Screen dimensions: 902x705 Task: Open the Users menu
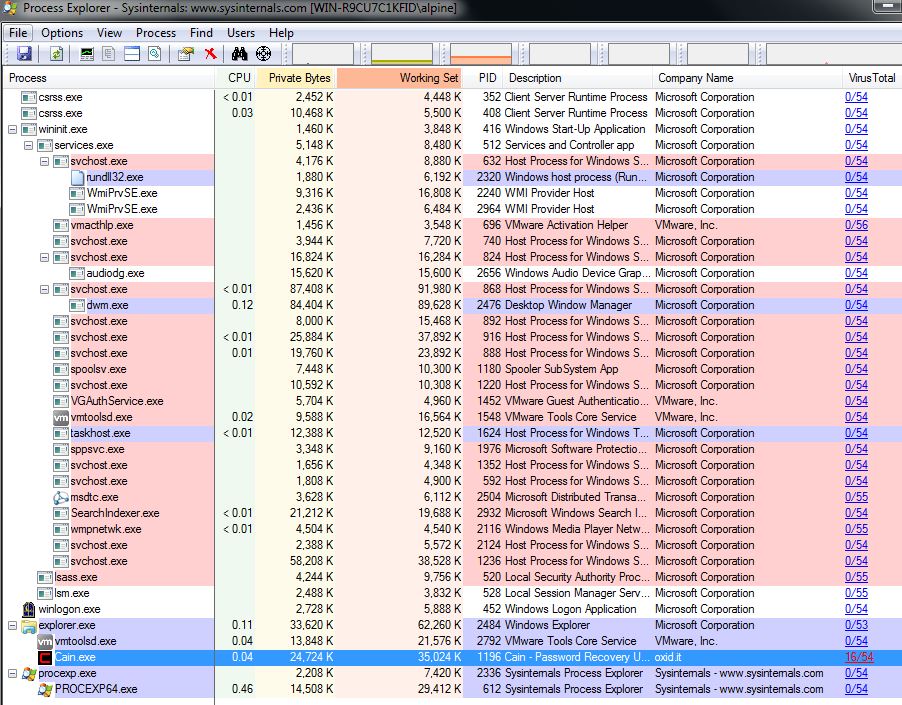tap(240, 33)
